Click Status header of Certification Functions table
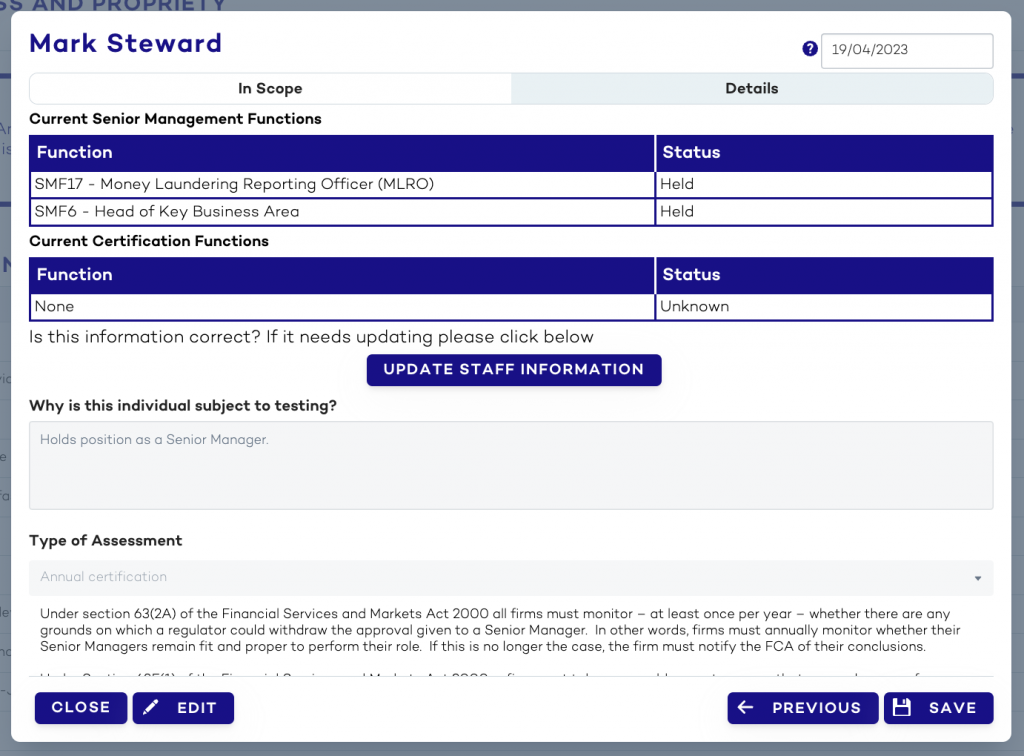The width and height of the screenshot is (1024, 756). (x=823, y=274)
